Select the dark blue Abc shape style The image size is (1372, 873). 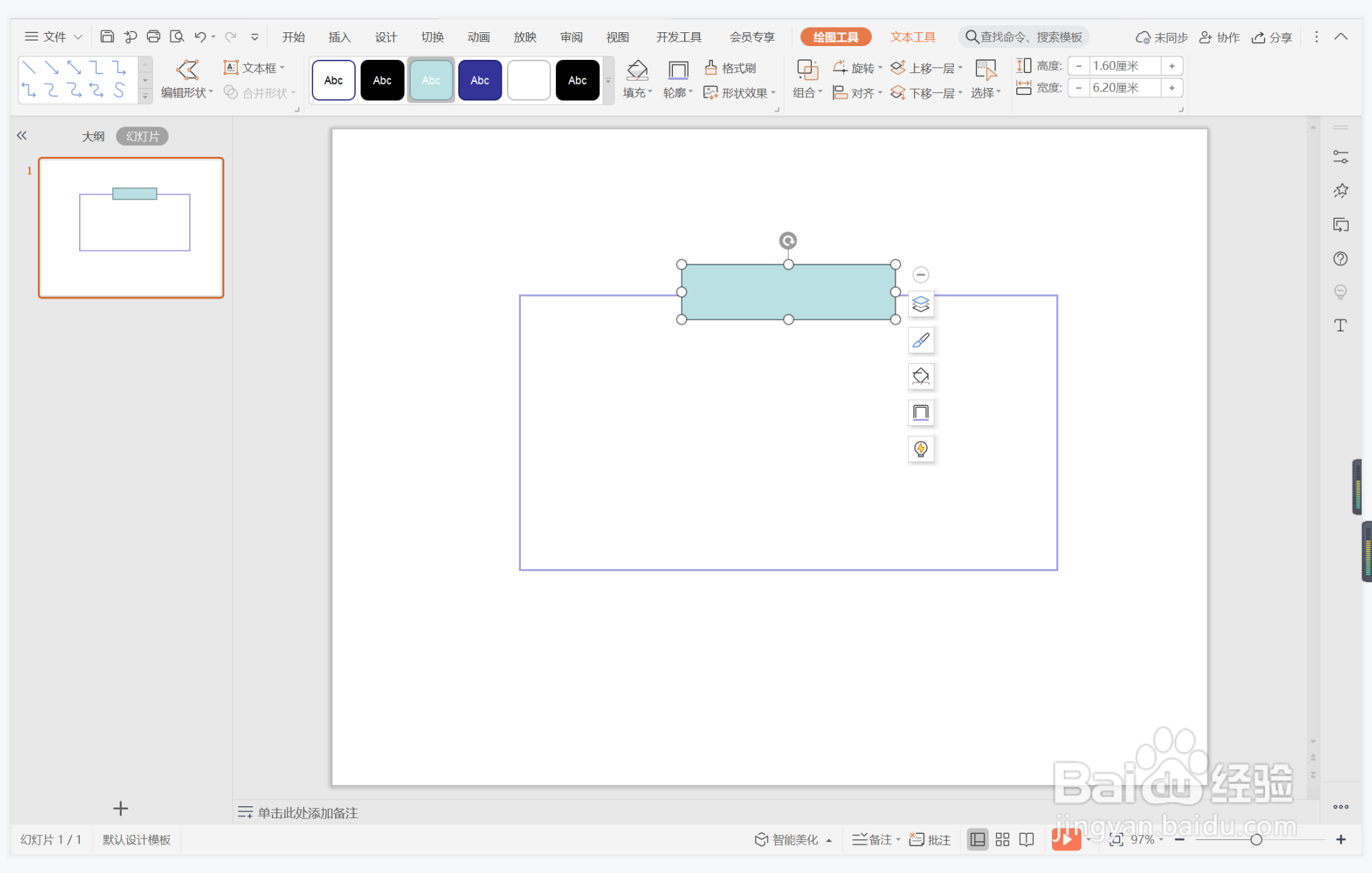[480, 80]
